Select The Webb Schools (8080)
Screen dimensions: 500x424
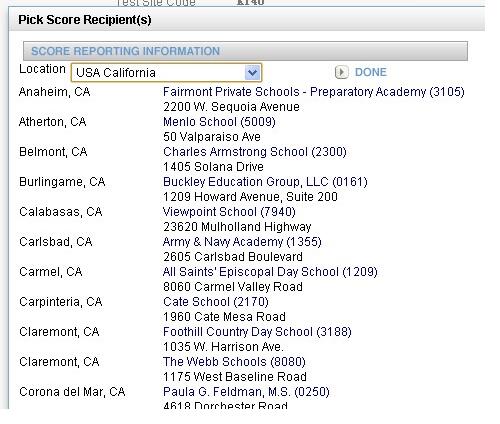[234, 362]
